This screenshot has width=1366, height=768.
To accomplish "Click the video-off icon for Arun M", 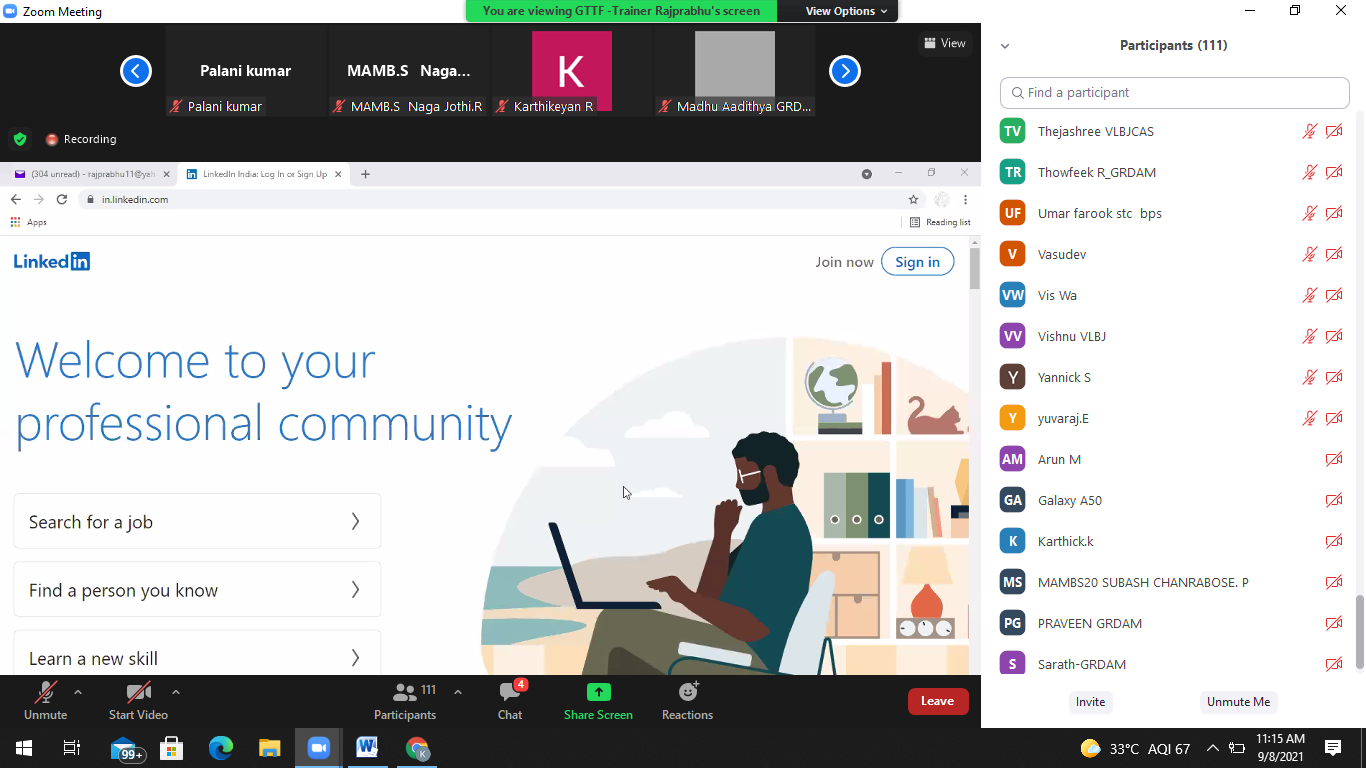I will pyautogui.click(x=1334, y=459).
